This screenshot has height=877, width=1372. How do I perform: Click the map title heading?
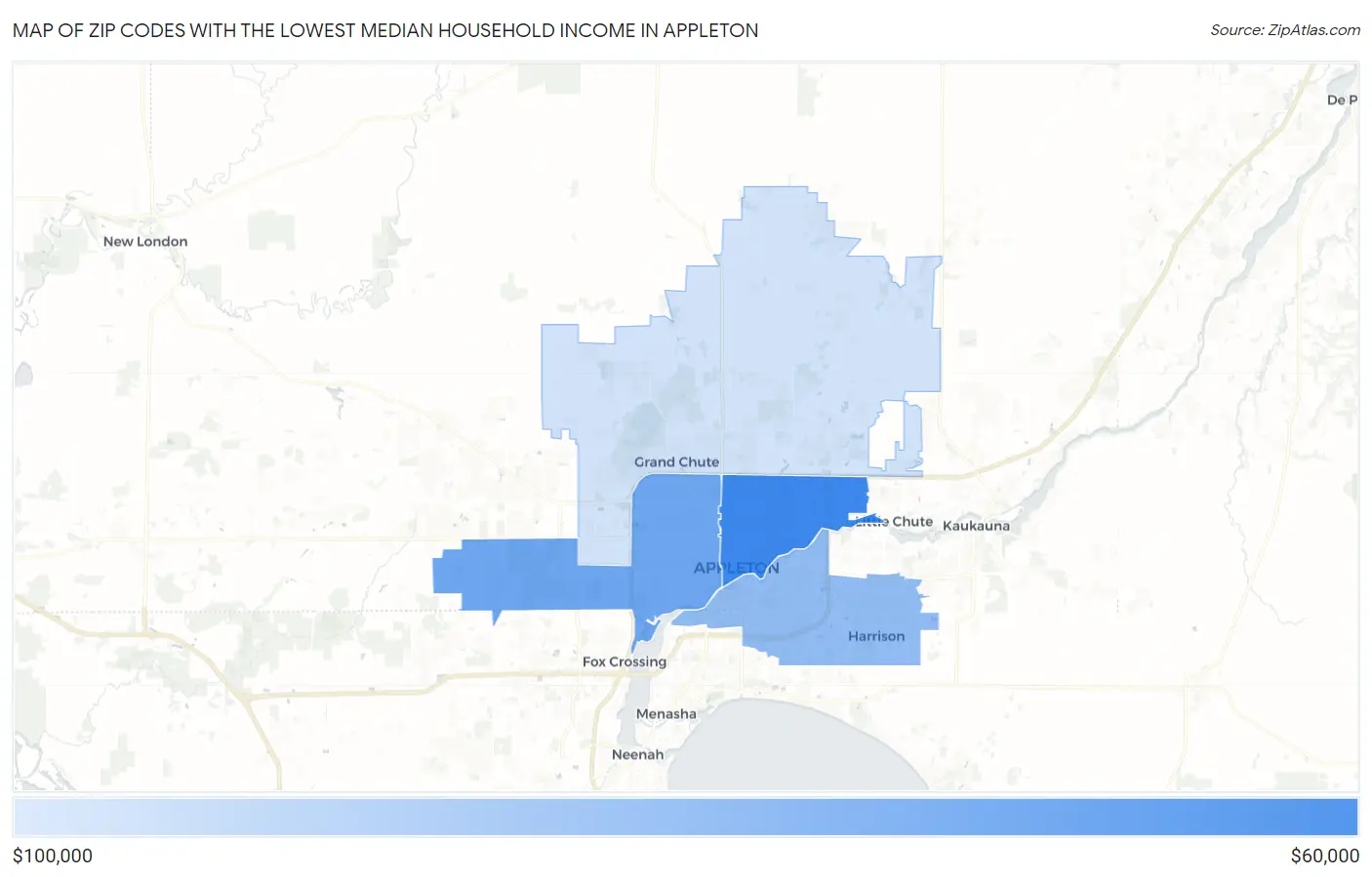coord(385,30)
